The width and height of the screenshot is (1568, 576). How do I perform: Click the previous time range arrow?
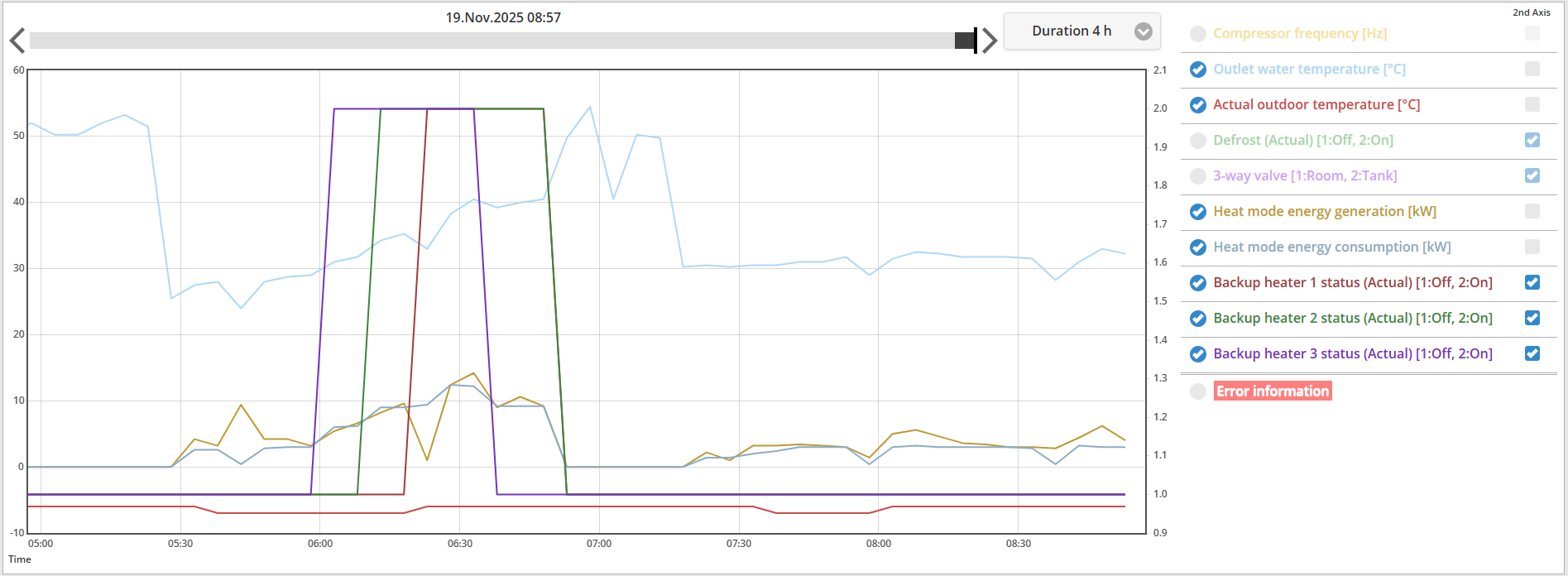coord(17,41)
